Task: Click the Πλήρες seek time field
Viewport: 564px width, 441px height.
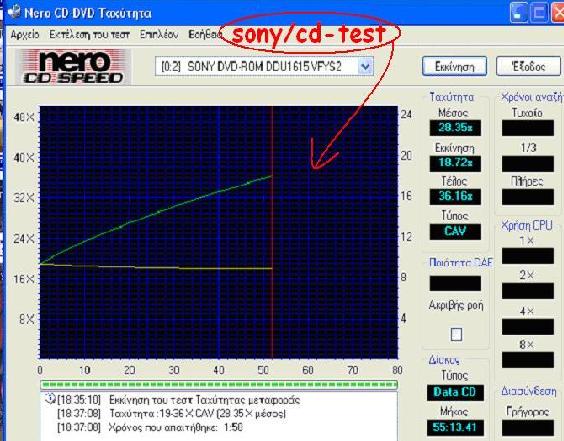Action: click(x=528, y=197)
